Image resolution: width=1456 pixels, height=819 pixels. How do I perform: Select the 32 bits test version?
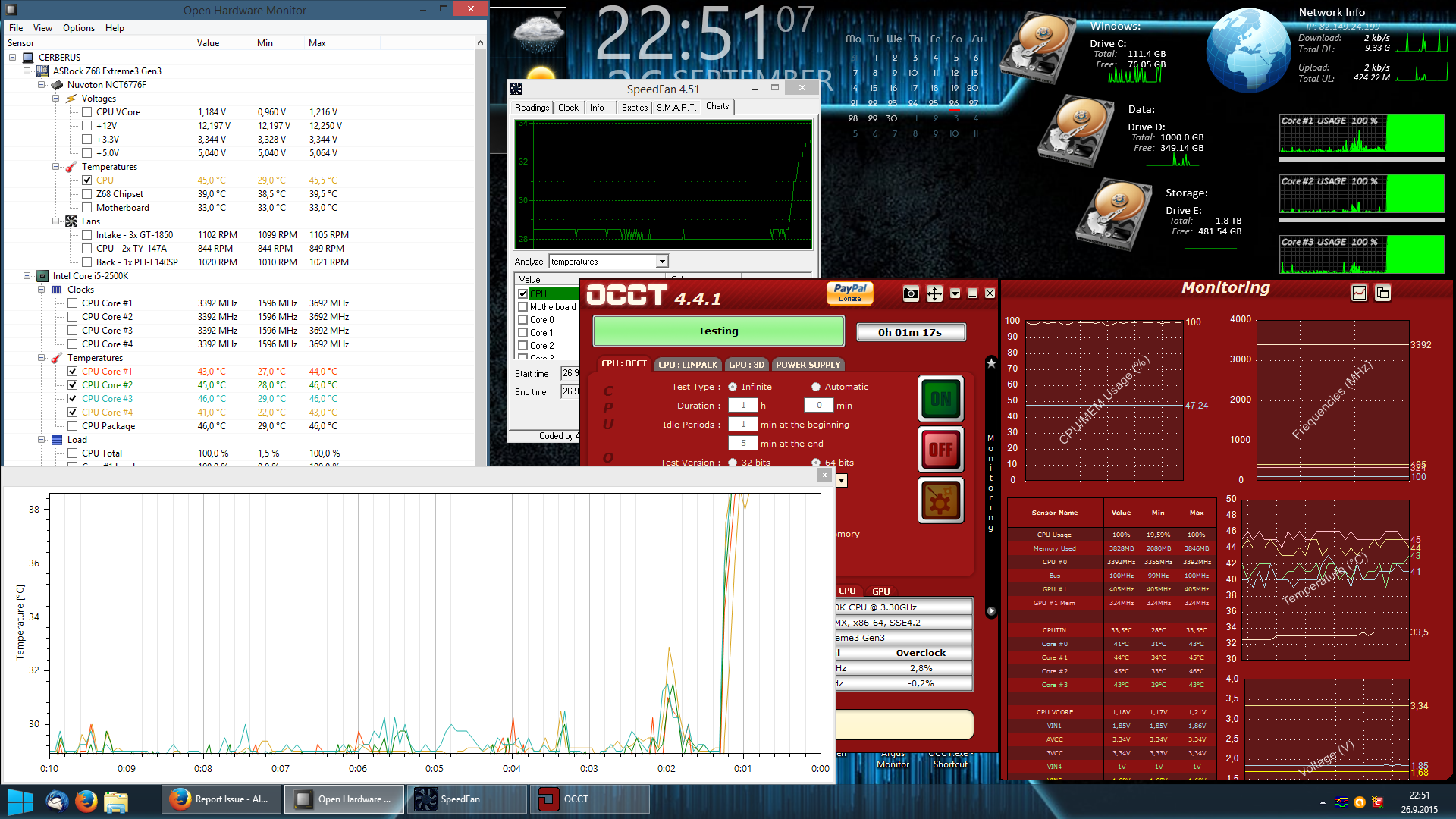(733, 463)
